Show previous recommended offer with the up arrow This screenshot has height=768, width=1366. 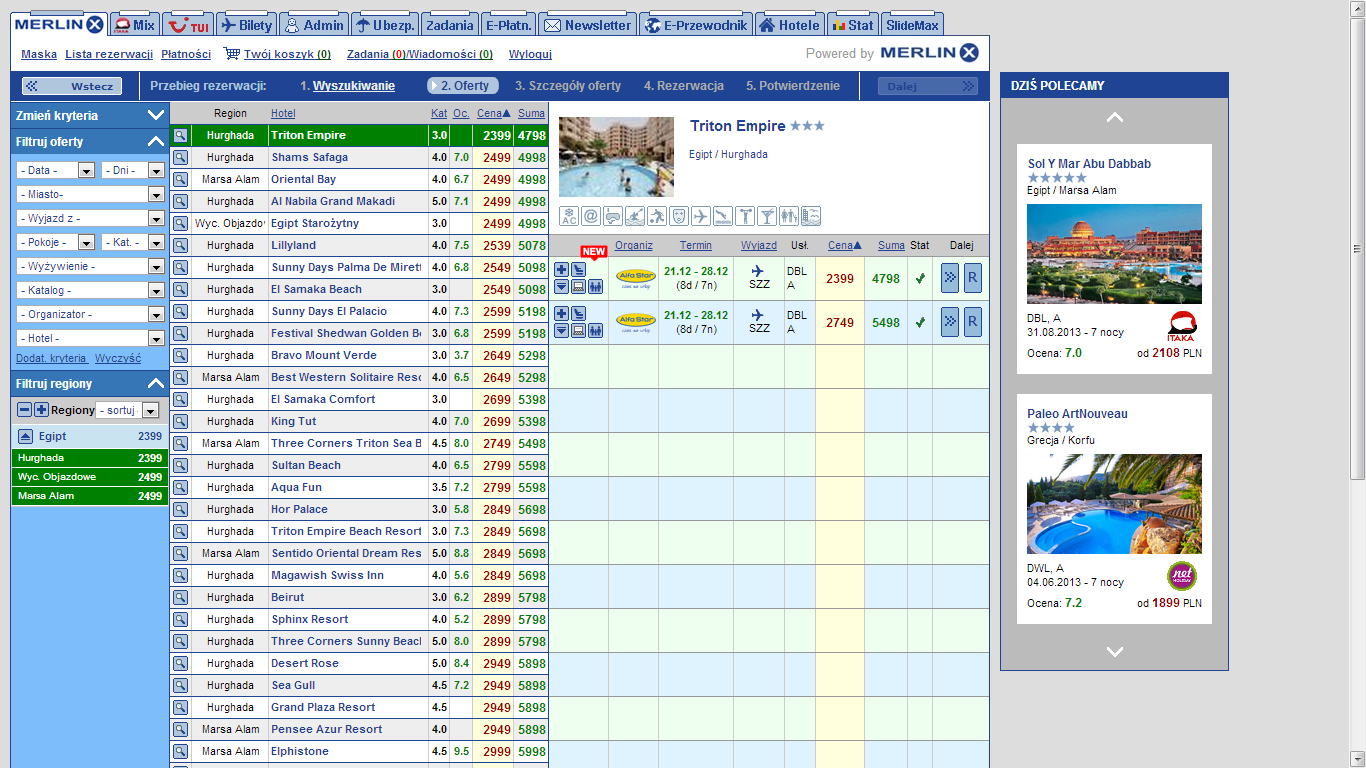pyautogui.click(x=1115, y=117)
